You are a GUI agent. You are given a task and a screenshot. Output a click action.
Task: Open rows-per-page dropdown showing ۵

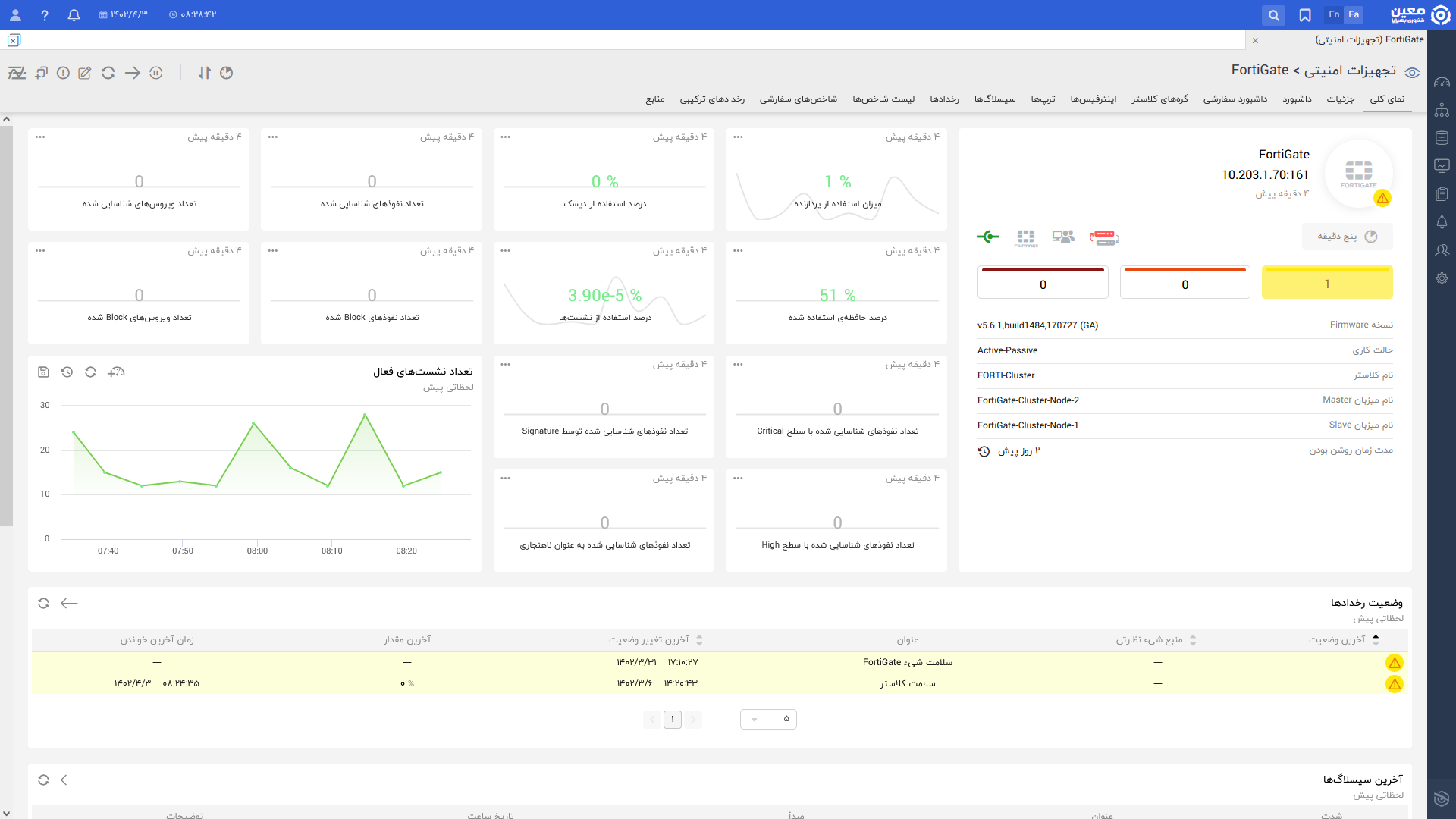click(x=768, y=719)
